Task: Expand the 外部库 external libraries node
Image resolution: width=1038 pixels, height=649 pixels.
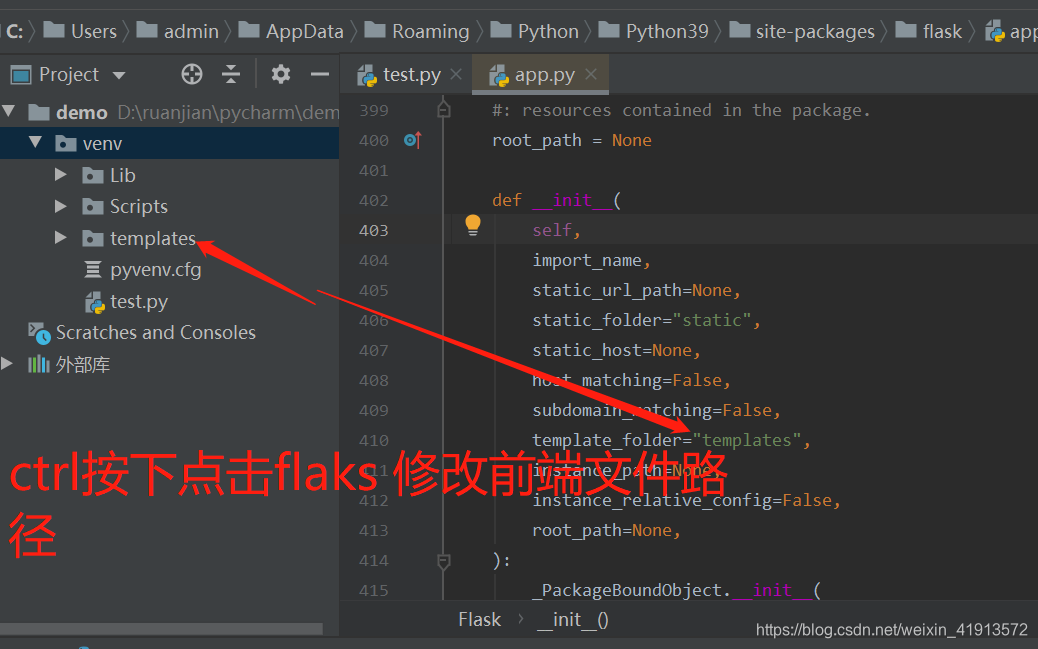Action: [7, 363]
